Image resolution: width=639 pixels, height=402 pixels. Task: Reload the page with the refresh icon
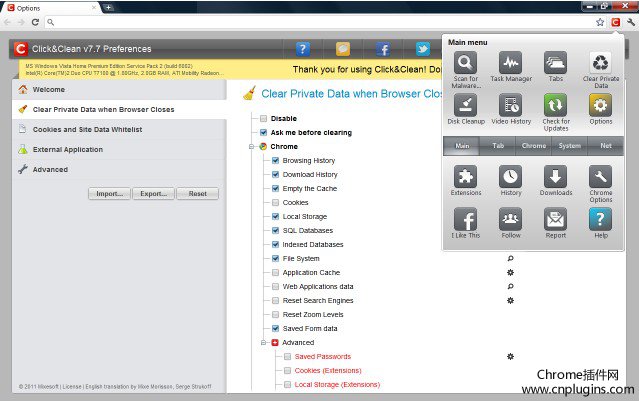[x=35, y=22]
